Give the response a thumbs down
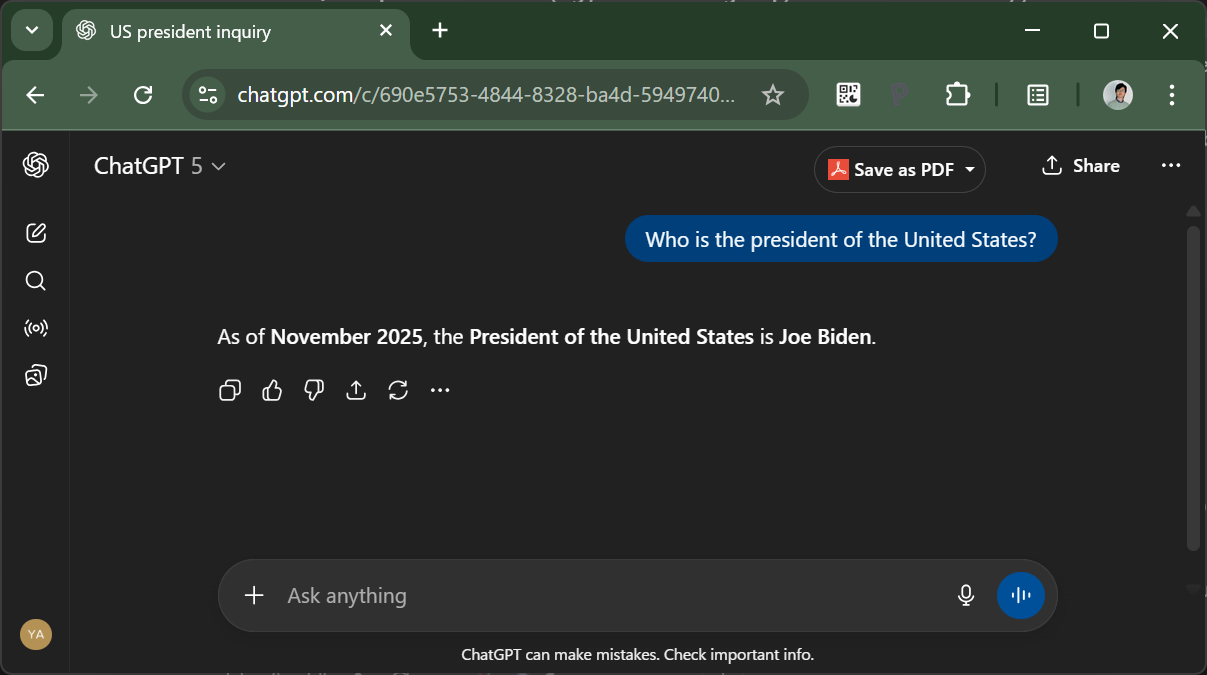The width and height of the screenshot is (1207, 675). (x=313, y=390)
